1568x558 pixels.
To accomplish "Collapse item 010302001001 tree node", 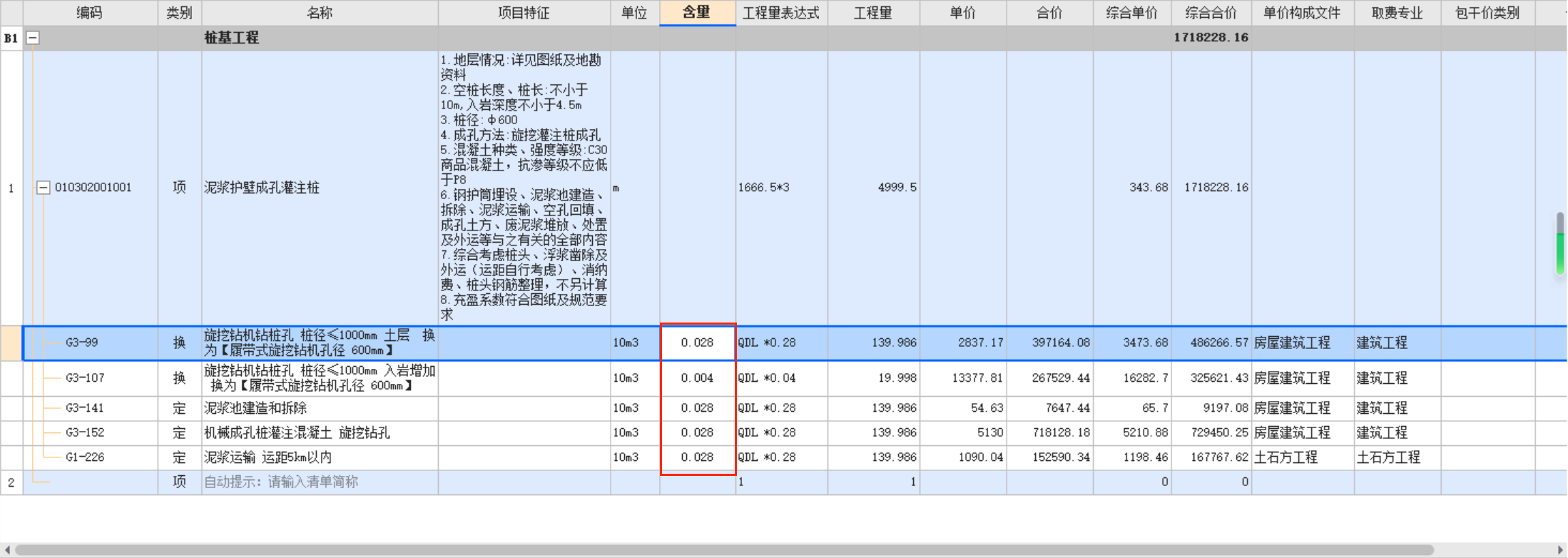I will [43, 188].
